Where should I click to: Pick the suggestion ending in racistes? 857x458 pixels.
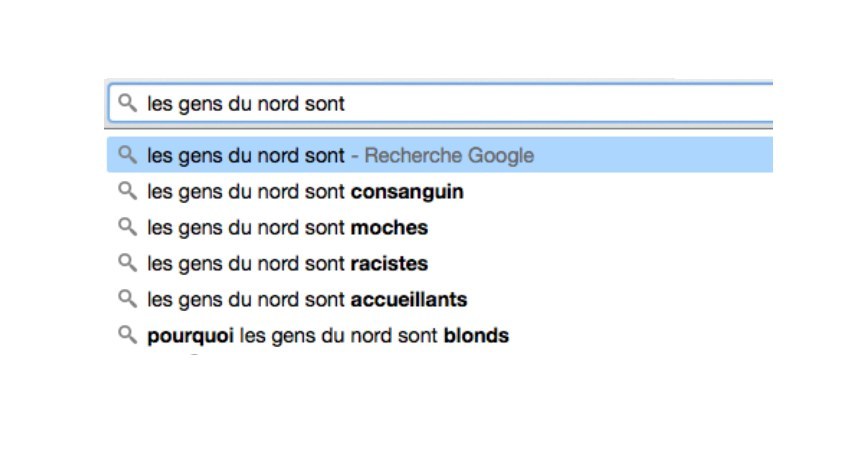pos(440,263)
